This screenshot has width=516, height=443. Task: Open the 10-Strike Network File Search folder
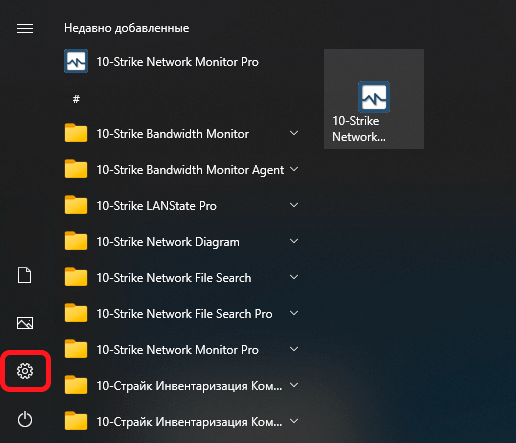[x=182, y=278]
